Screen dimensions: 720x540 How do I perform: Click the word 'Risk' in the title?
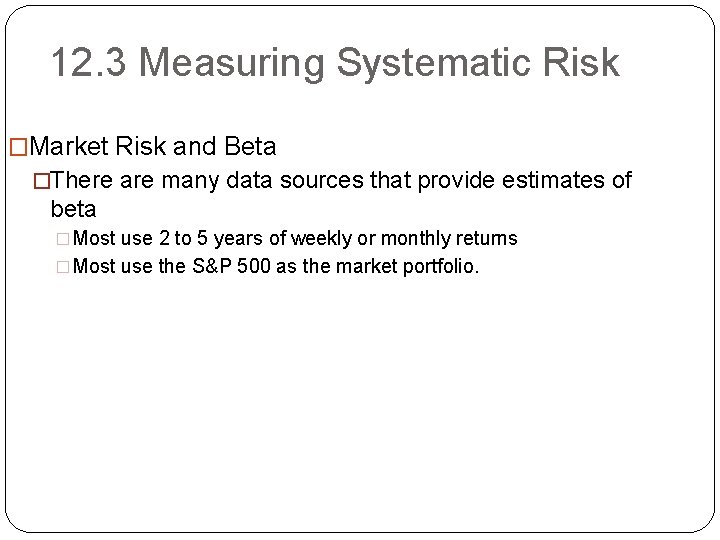pyautogui.click(x=581, y=62)
